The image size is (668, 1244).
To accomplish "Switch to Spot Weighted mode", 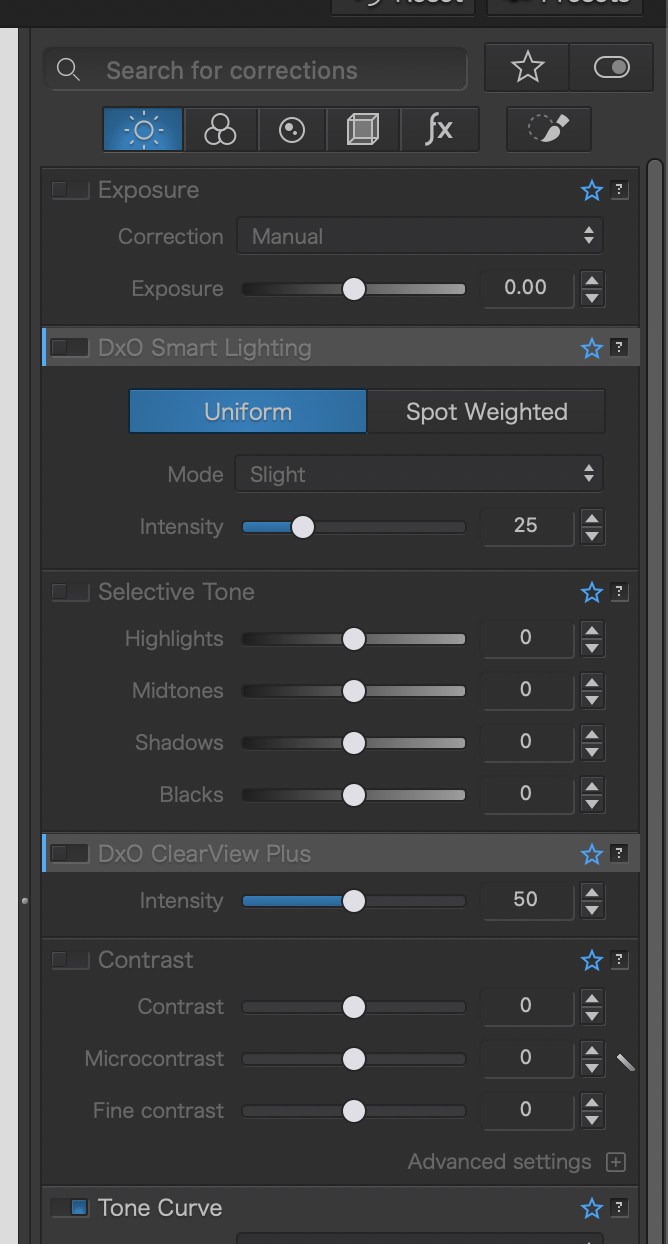I will pos(486,412).
